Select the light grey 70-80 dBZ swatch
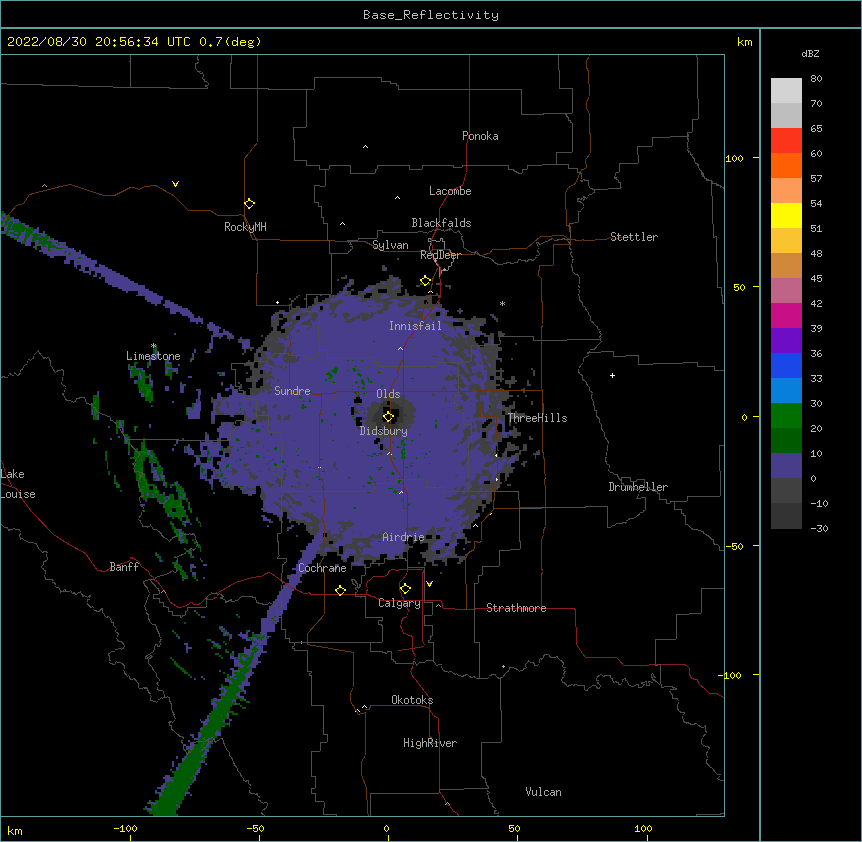Screen dimensions: 862x842 tap(786, 91)
